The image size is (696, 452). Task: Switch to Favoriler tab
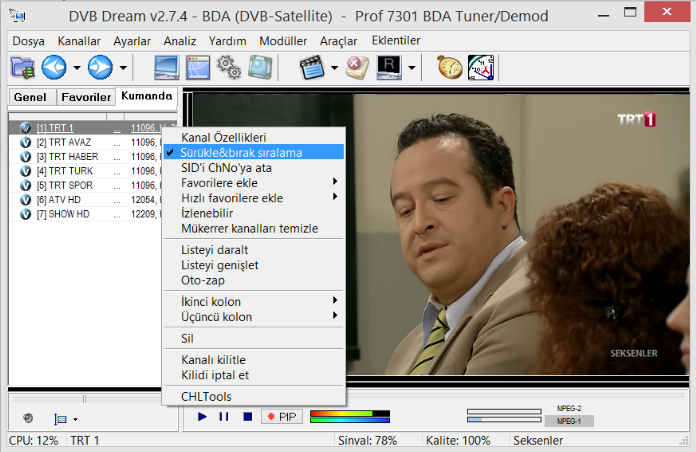point(86,97)
